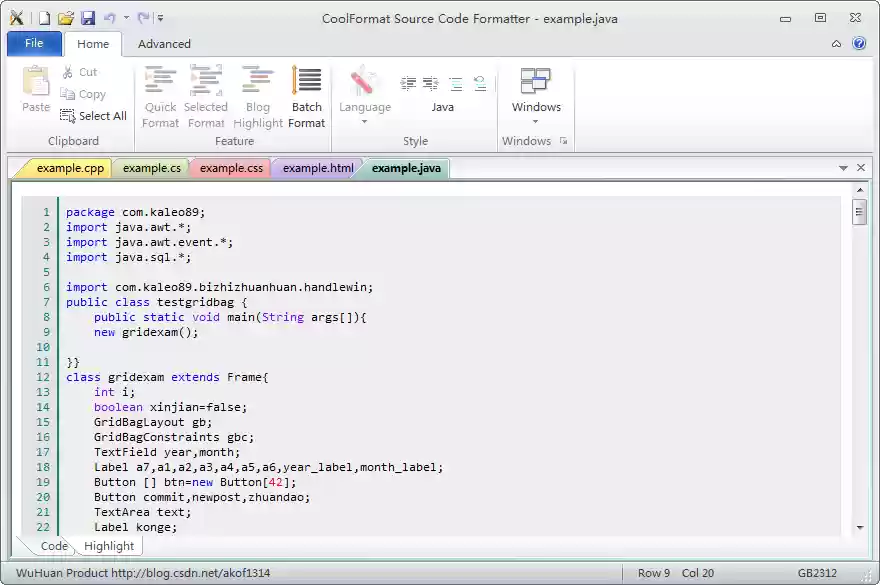Switch to the Advanced ribbon tab
Screen dimensions: 880x585
(x=163, y=44)
